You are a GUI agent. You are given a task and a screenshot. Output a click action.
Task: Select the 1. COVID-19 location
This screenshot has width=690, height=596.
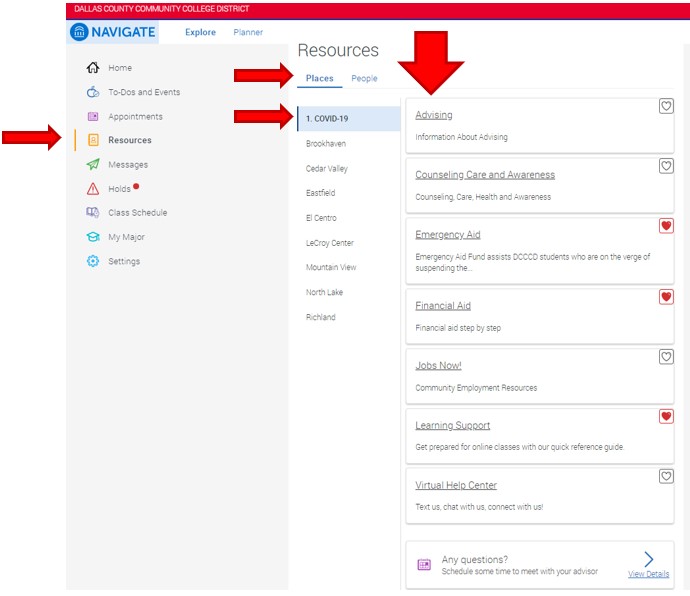349,118
